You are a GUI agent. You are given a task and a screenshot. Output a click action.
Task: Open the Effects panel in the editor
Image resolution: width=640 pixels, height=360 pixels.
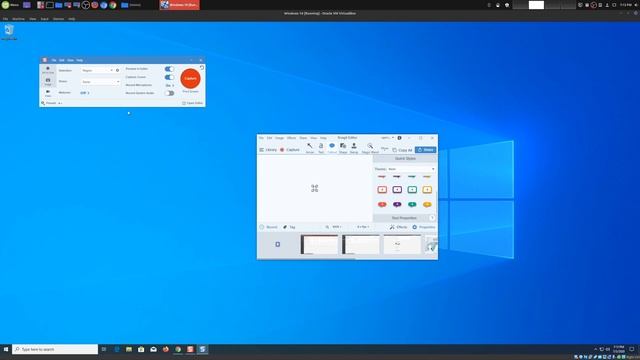click(x=398, y=227)
